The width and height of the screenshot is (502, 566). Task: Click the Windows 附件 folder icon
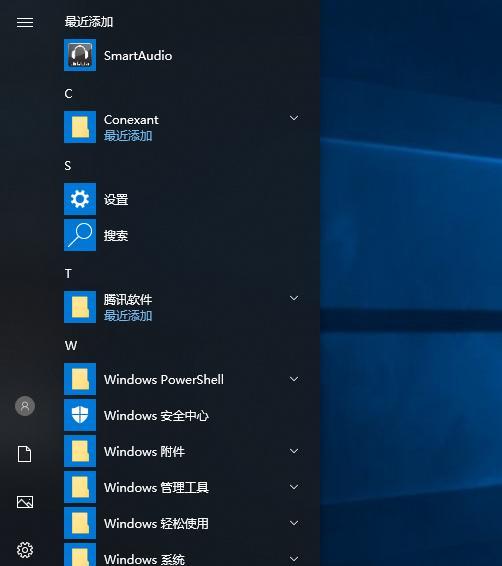(80, 451)
